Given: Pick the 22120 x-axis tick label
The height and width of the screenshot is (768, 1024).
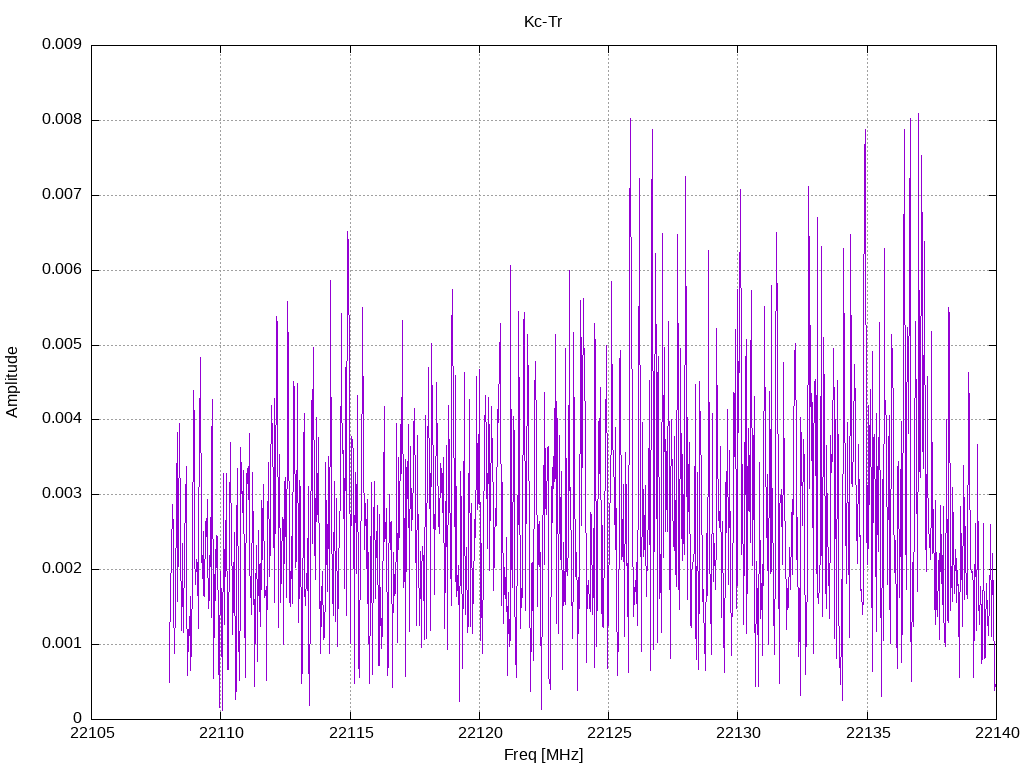Looking at the screenshot, I should pos(479,734).
